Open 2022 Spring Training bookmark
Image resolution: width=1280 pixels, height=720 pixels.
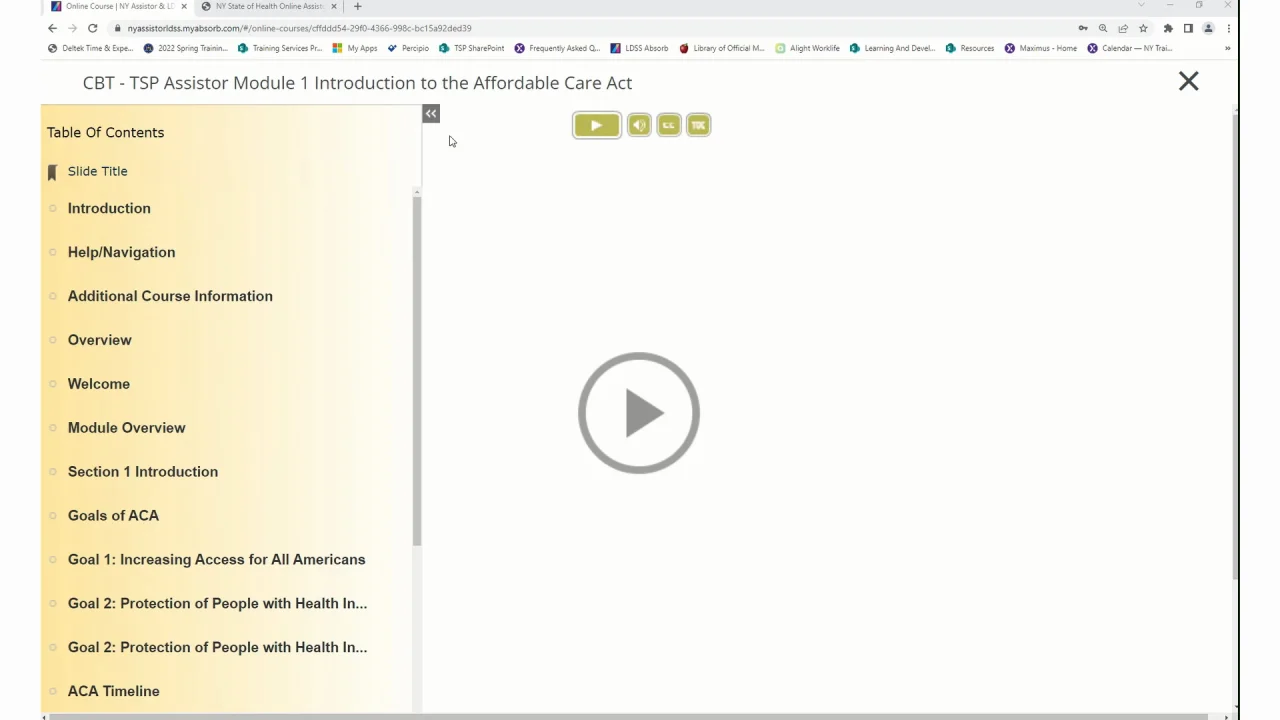pos(186,48)
